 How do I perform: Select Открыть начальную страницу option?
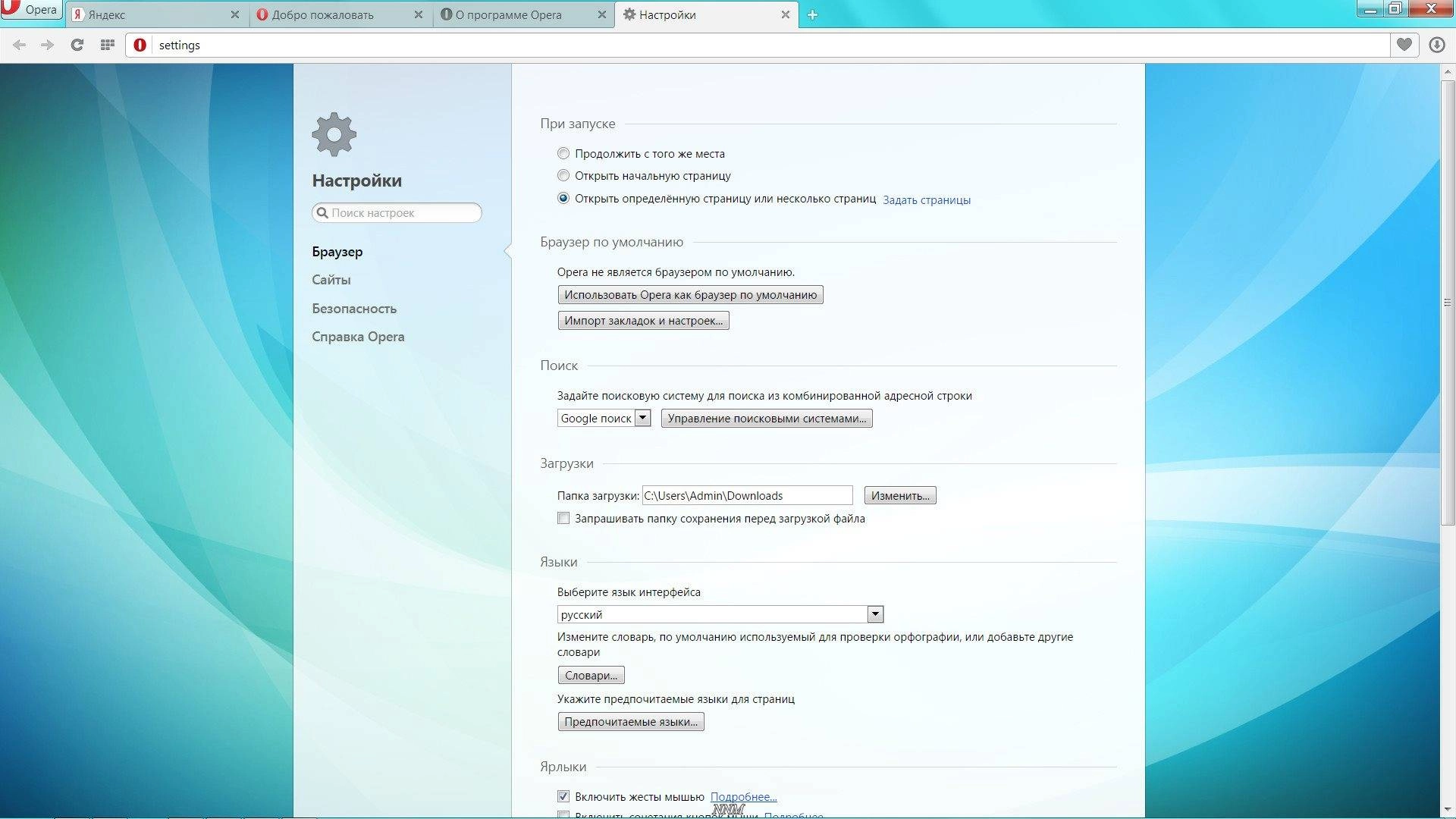[563, 176]
